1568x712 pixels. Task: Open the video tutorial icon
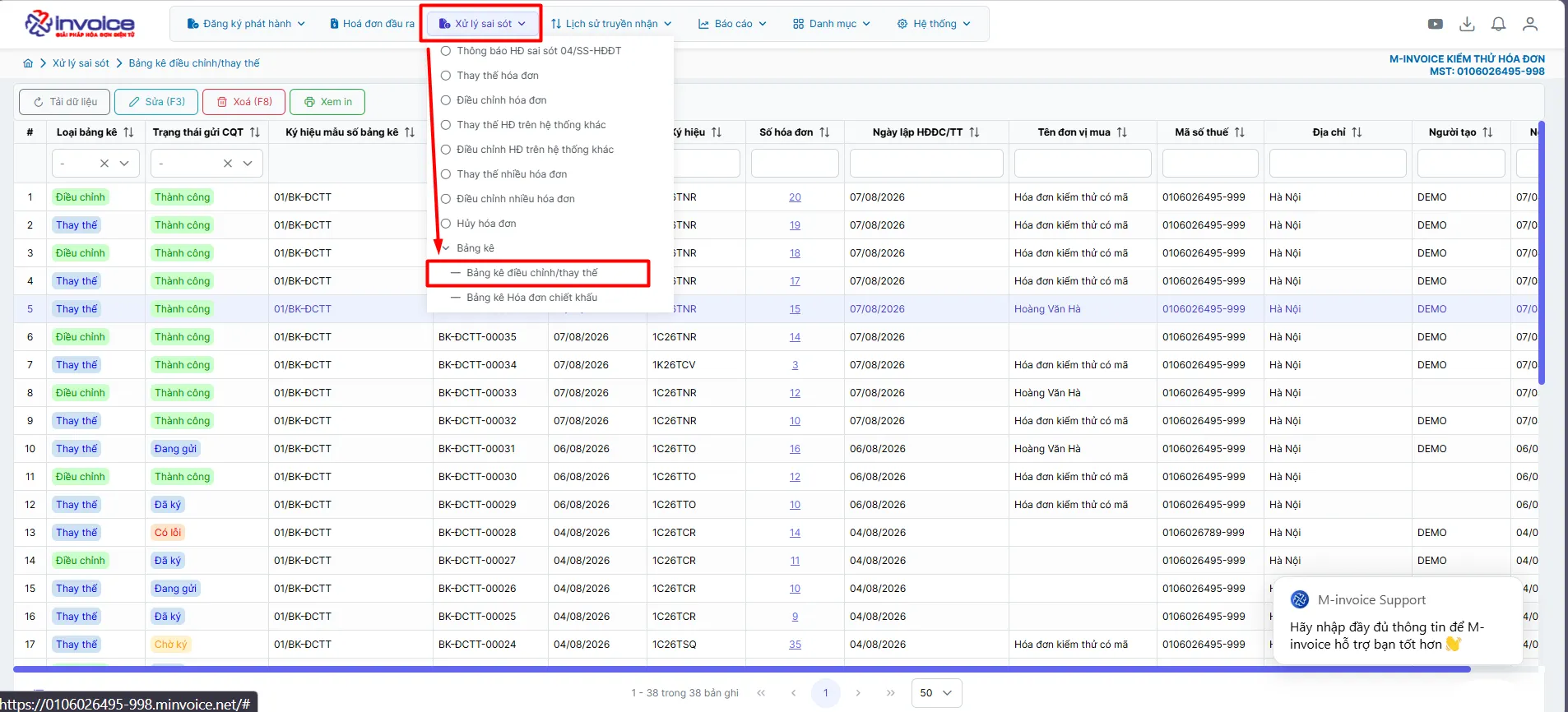click(x=1436, y=24)
